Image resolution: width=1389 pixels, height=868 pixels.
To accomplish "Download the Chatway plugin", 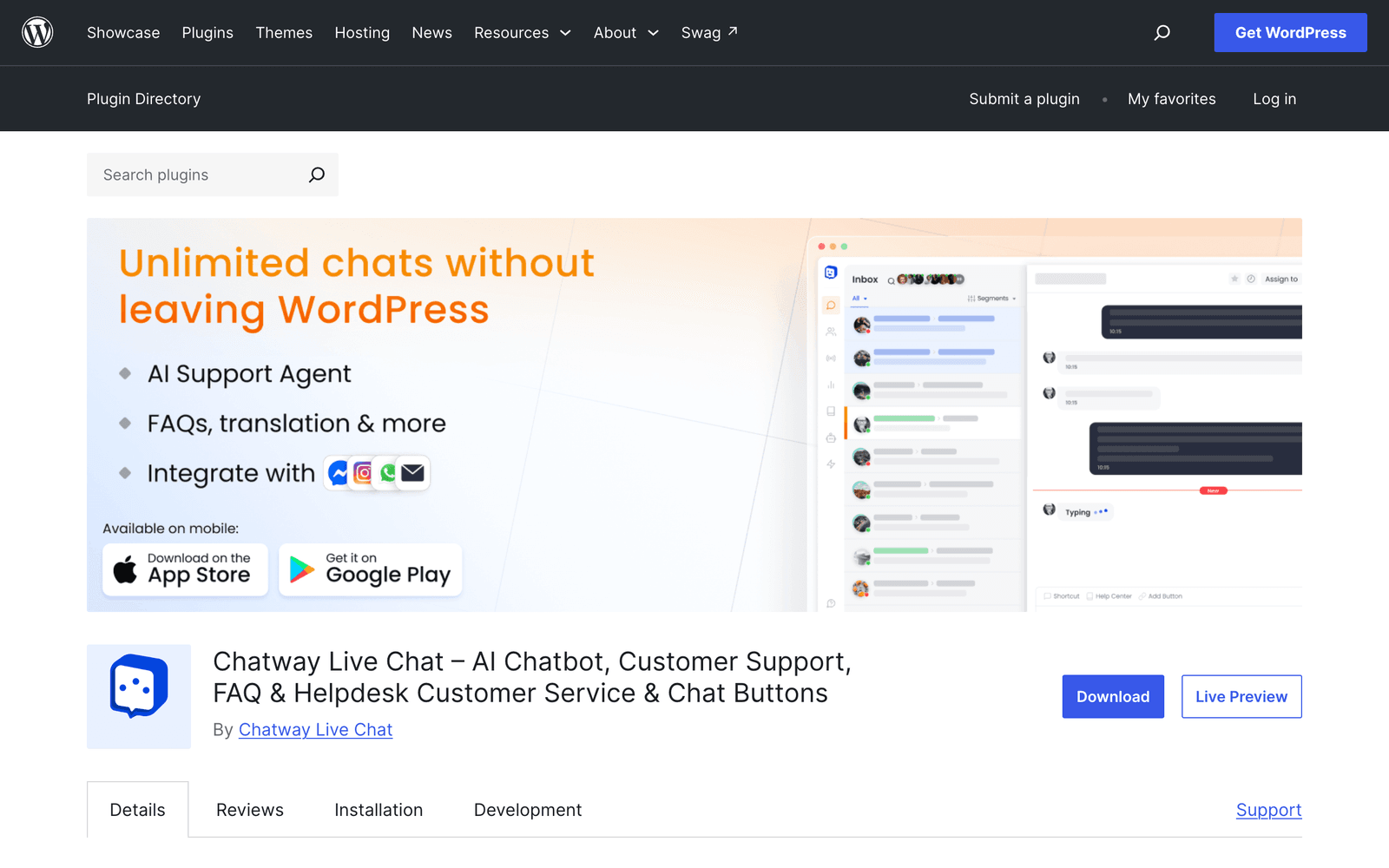I will pyautogui.click(x=1113, y=696).
